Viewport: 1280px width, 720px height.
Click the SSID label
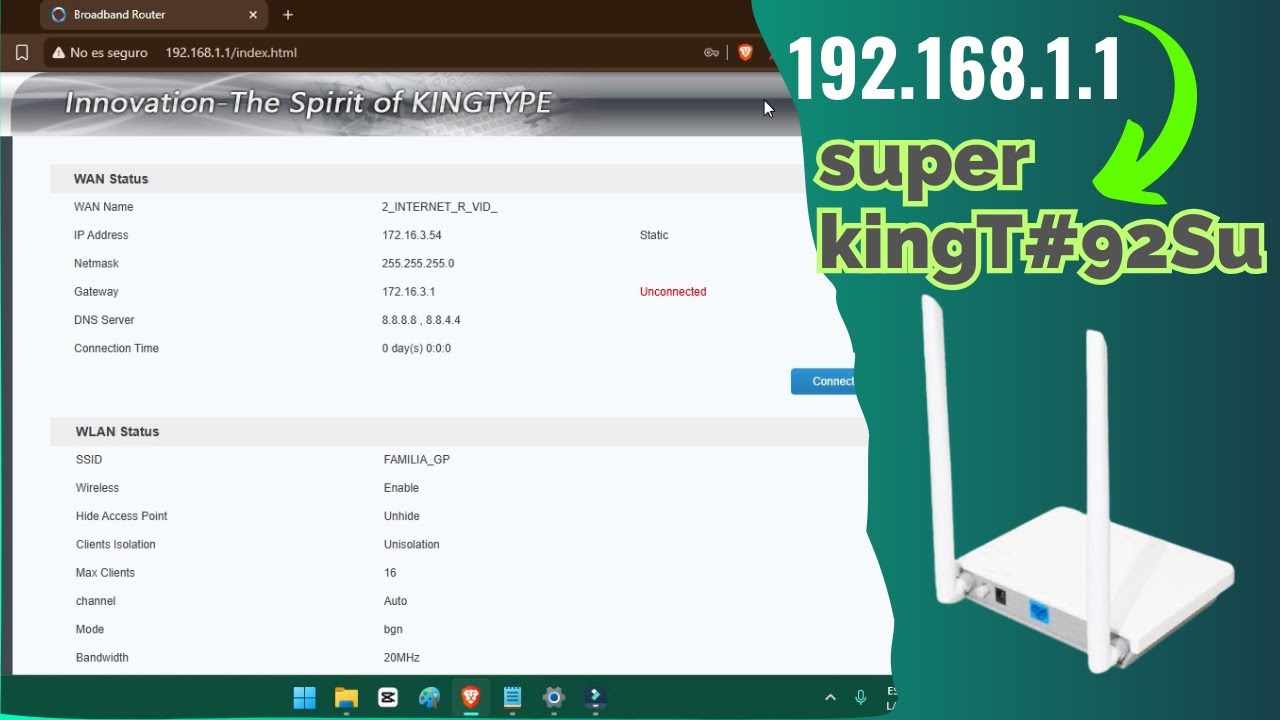pyautogui.click(x=89, y=460)
